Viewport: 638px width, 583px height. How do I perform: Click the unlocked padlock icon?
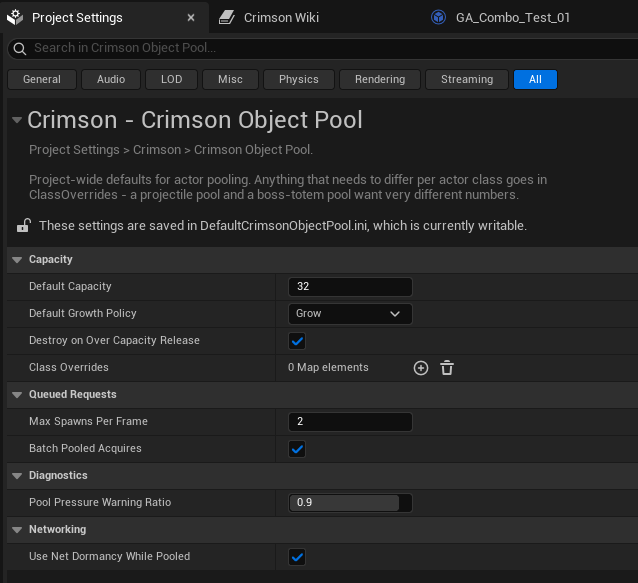click(x=24, y=225)
